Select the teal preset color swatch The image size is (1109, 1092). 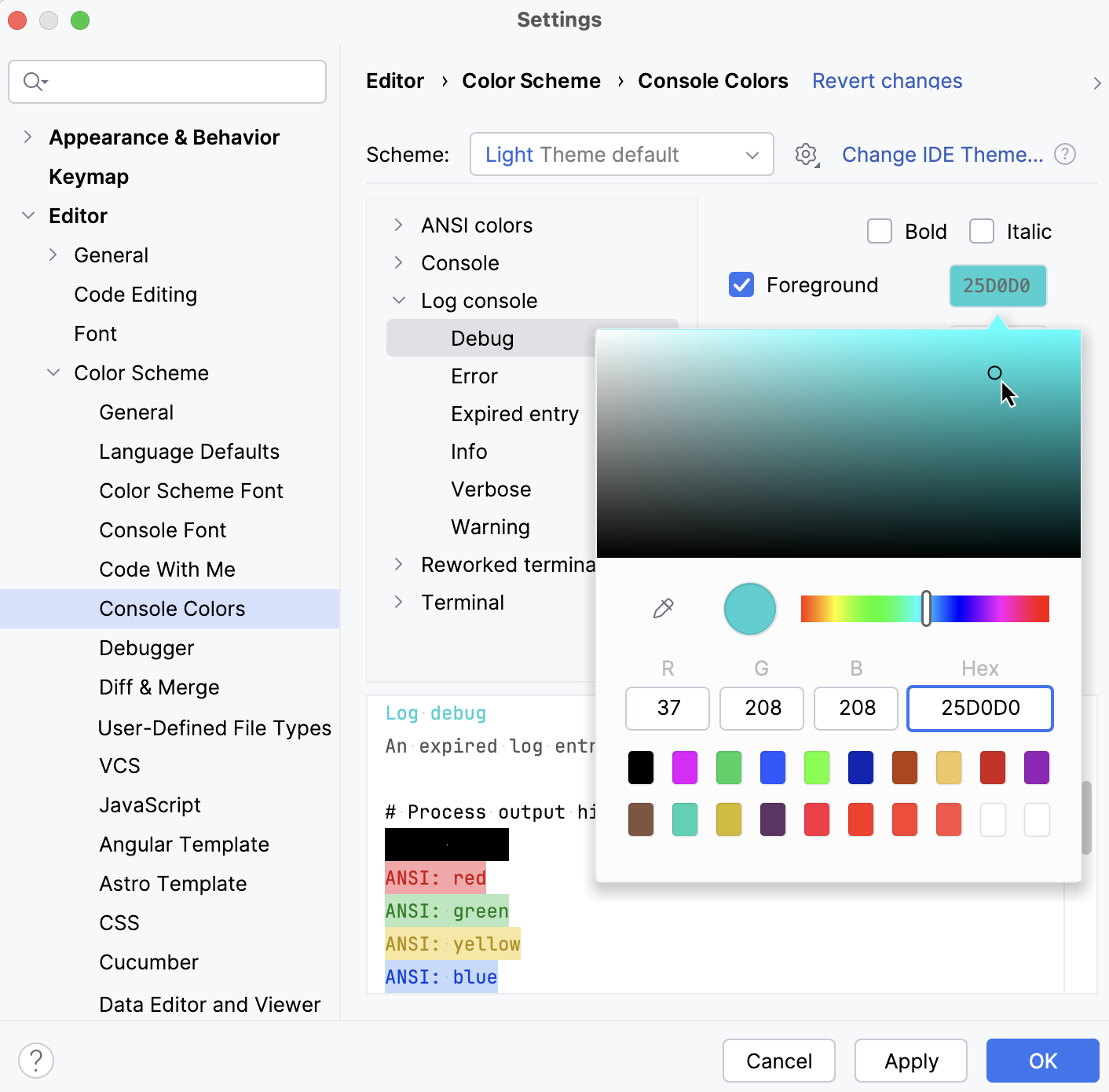684,819
